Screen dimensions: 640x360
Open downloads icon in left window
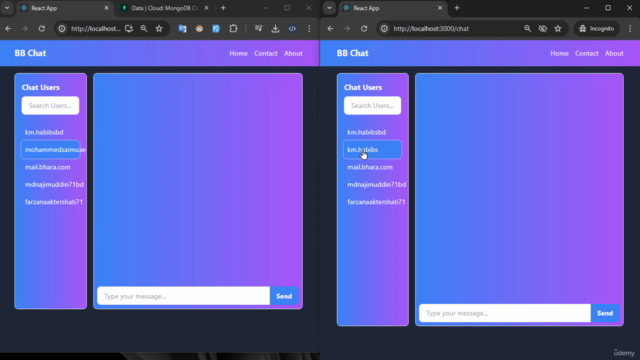click(276, 29)
